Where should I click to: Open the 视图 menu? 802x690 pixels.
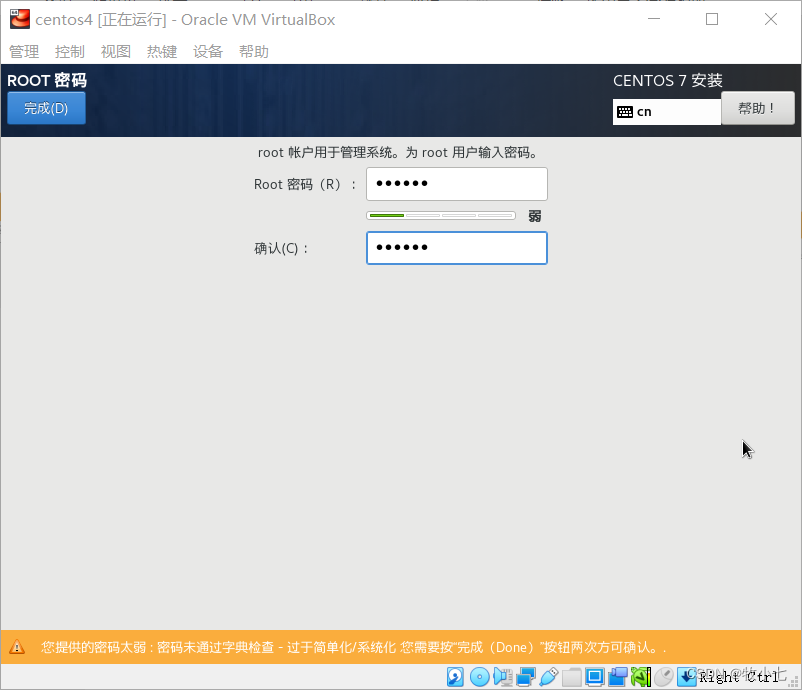pos(116,52)
